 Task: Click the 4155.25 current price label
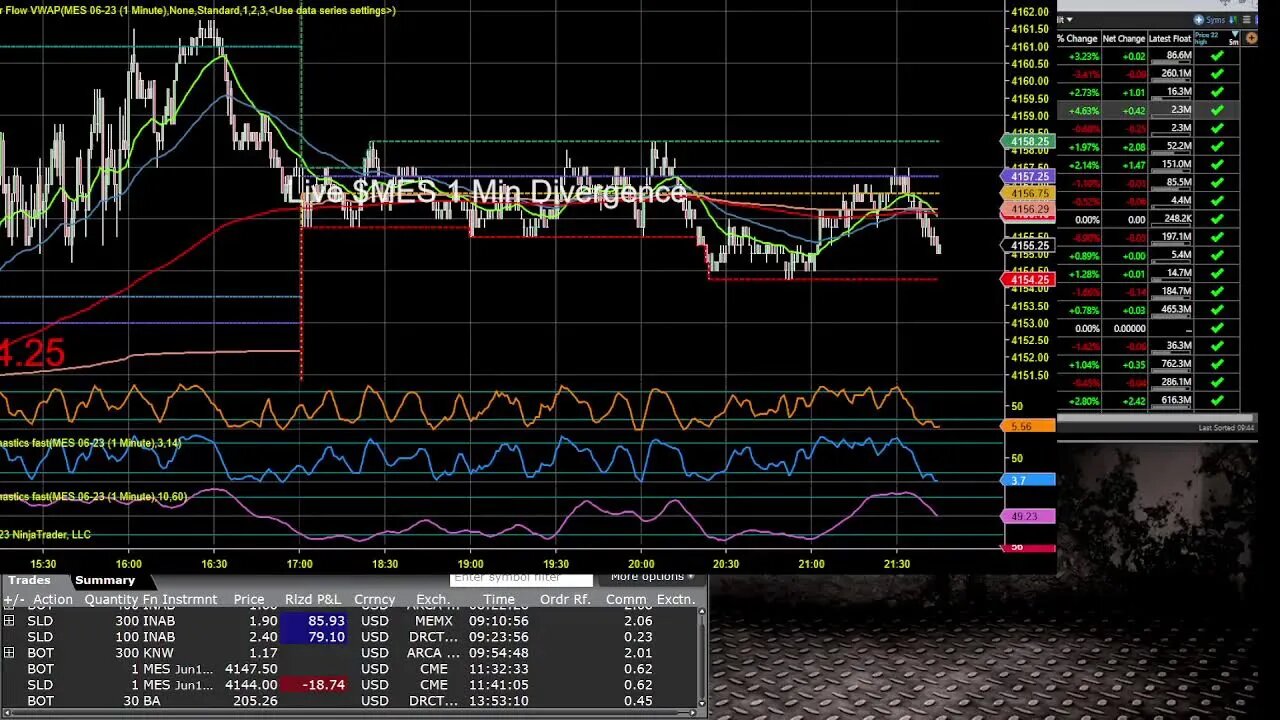(1028, 245)
